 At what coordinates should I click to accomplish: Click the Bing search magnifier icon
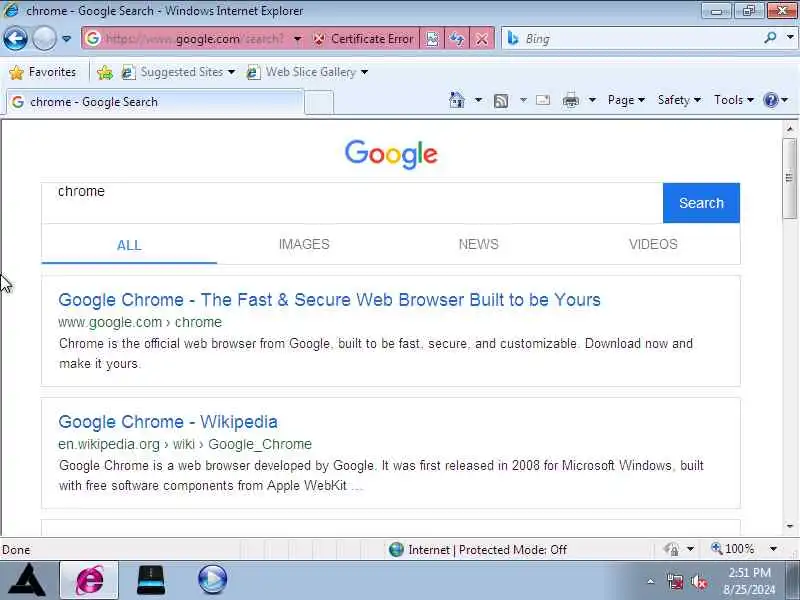tap(770, 37)
